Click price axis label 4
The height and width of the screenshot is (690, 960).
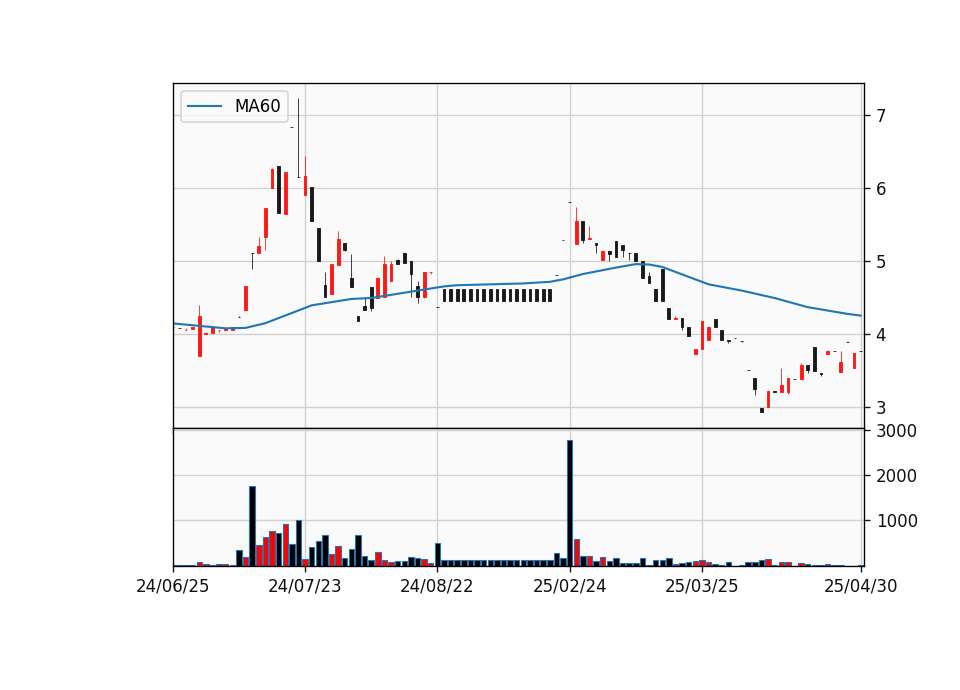[881, 334]
